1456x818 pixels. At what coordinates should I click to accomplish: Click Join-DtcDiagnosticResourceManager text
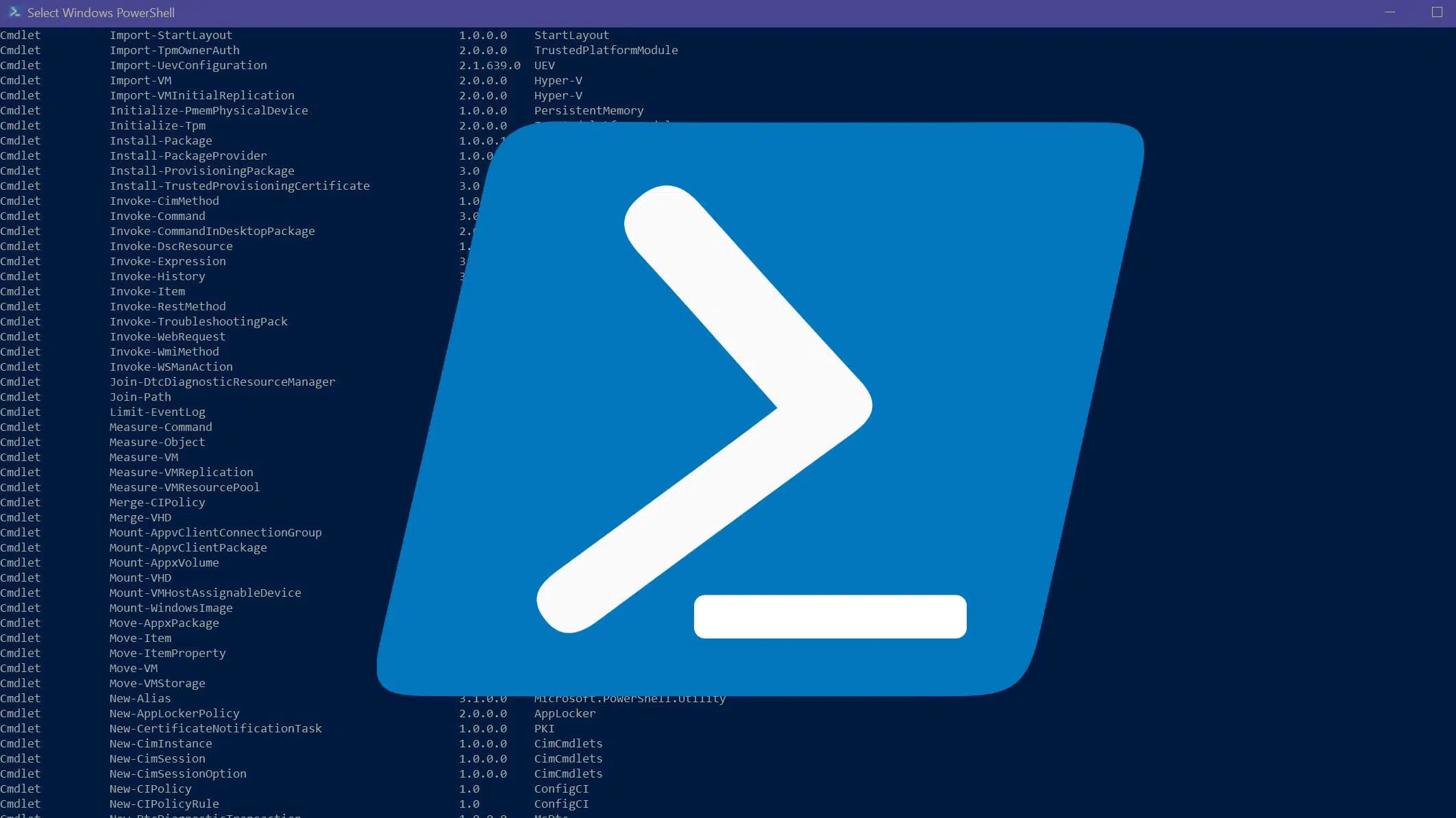pos(223,382)
